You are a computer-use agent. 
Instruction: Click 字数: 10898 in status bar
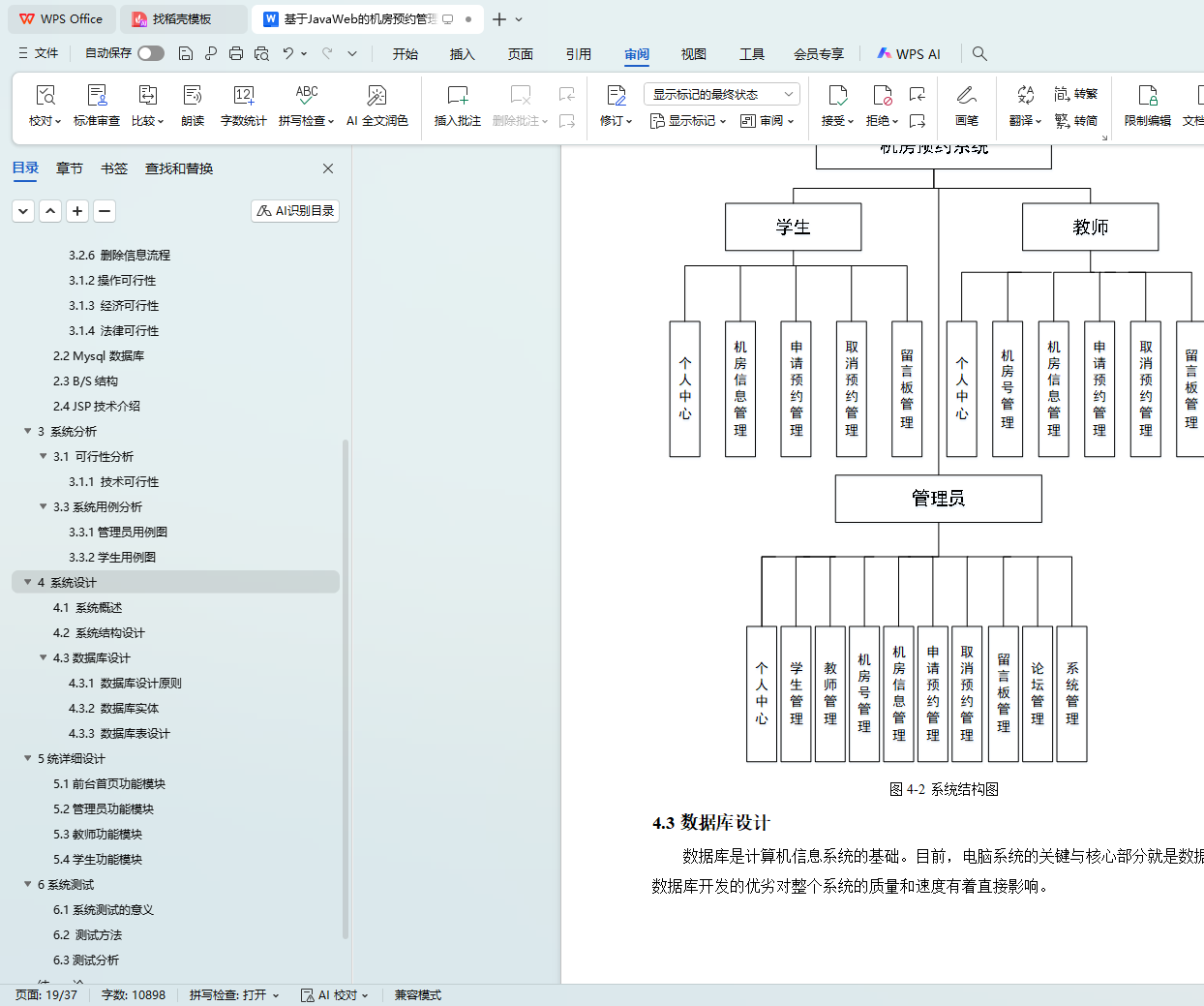point(134,995)
